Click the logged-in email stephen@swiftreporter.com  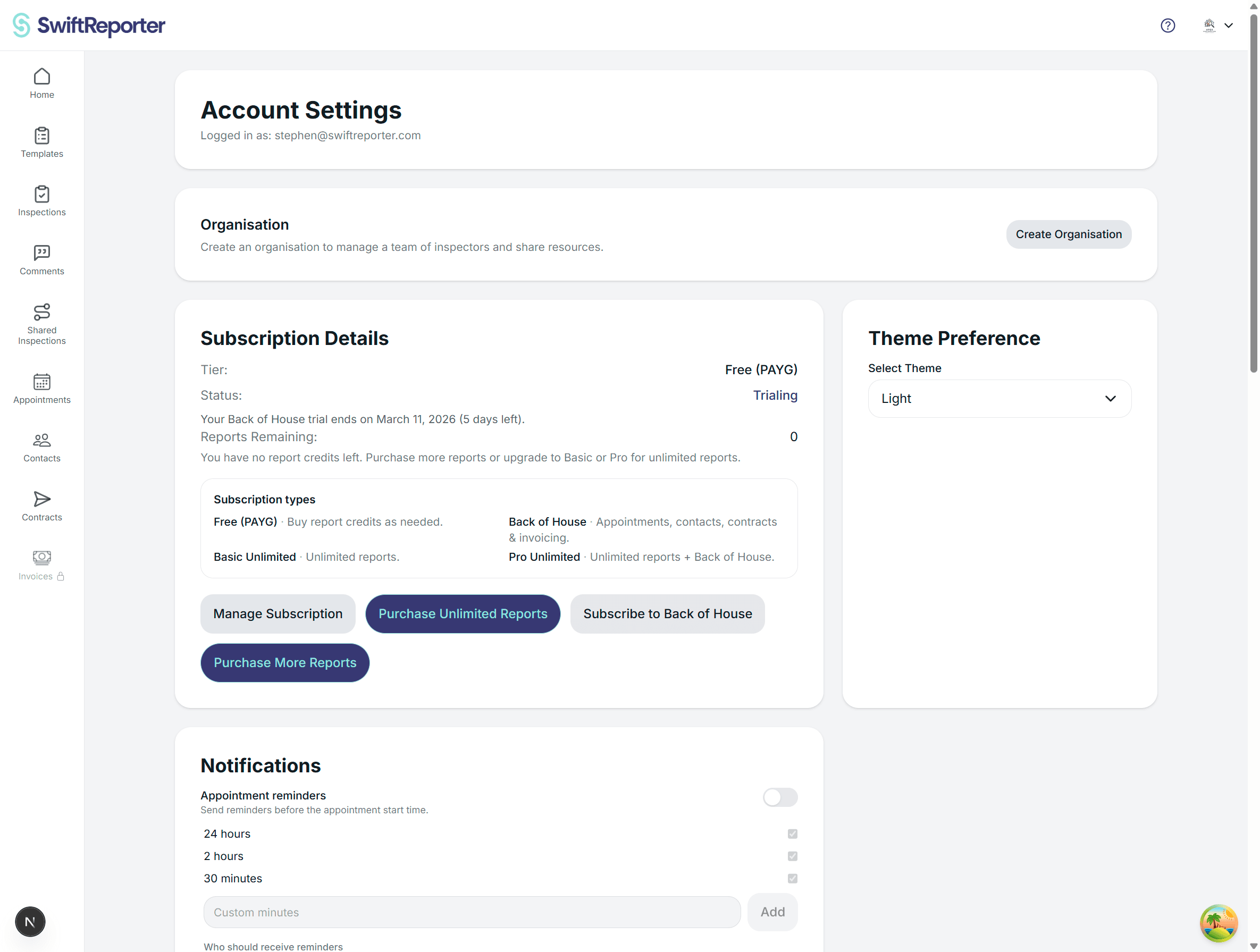pos(348,136)
